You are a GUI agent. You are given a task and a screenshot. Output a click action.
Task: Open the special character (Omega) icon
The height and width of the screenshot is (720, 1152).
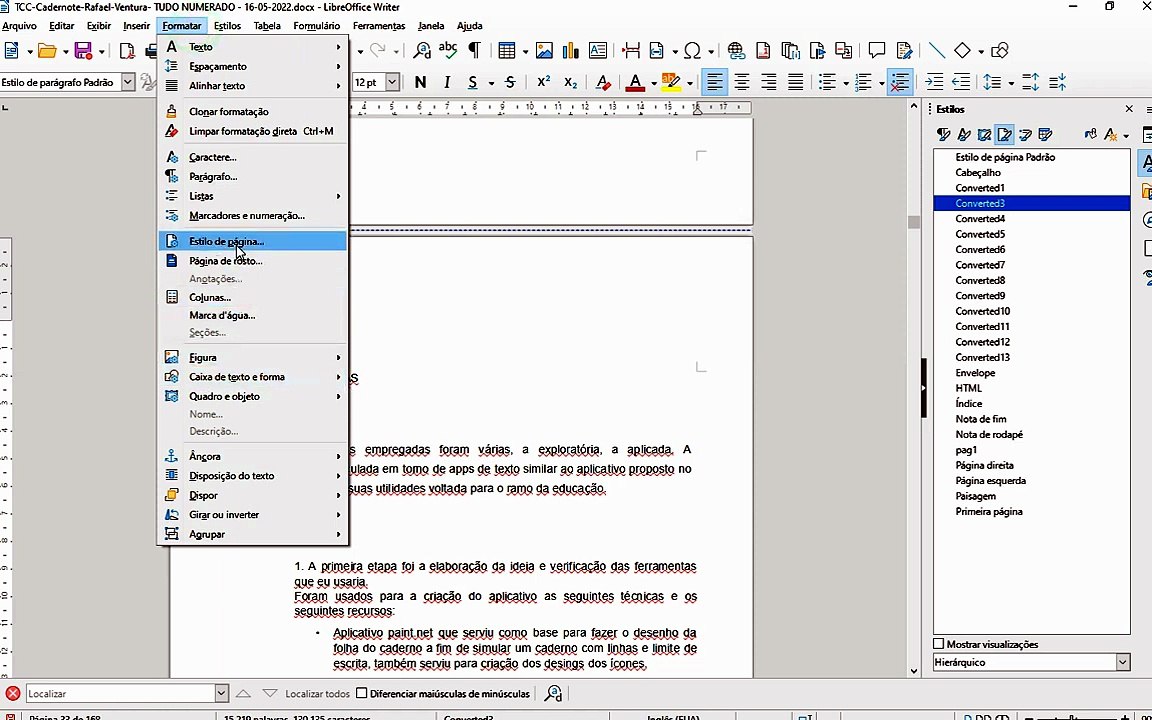(692, 50)
